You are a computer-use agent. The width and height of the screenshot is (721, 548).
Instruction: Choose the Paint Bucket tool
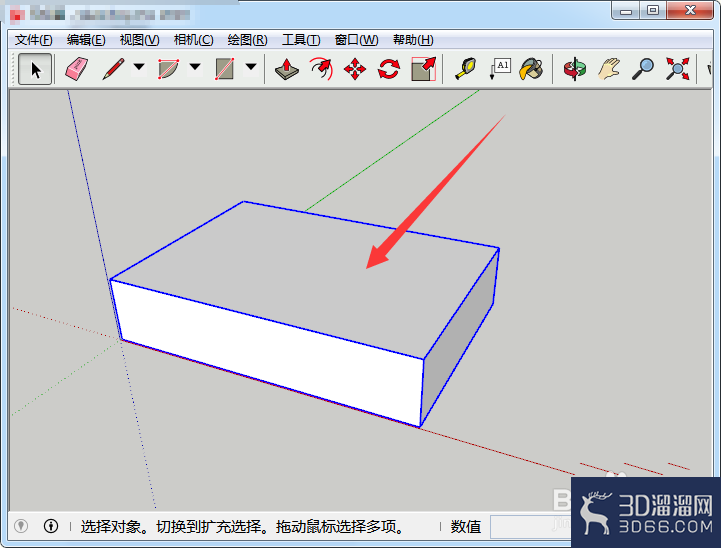532,69
